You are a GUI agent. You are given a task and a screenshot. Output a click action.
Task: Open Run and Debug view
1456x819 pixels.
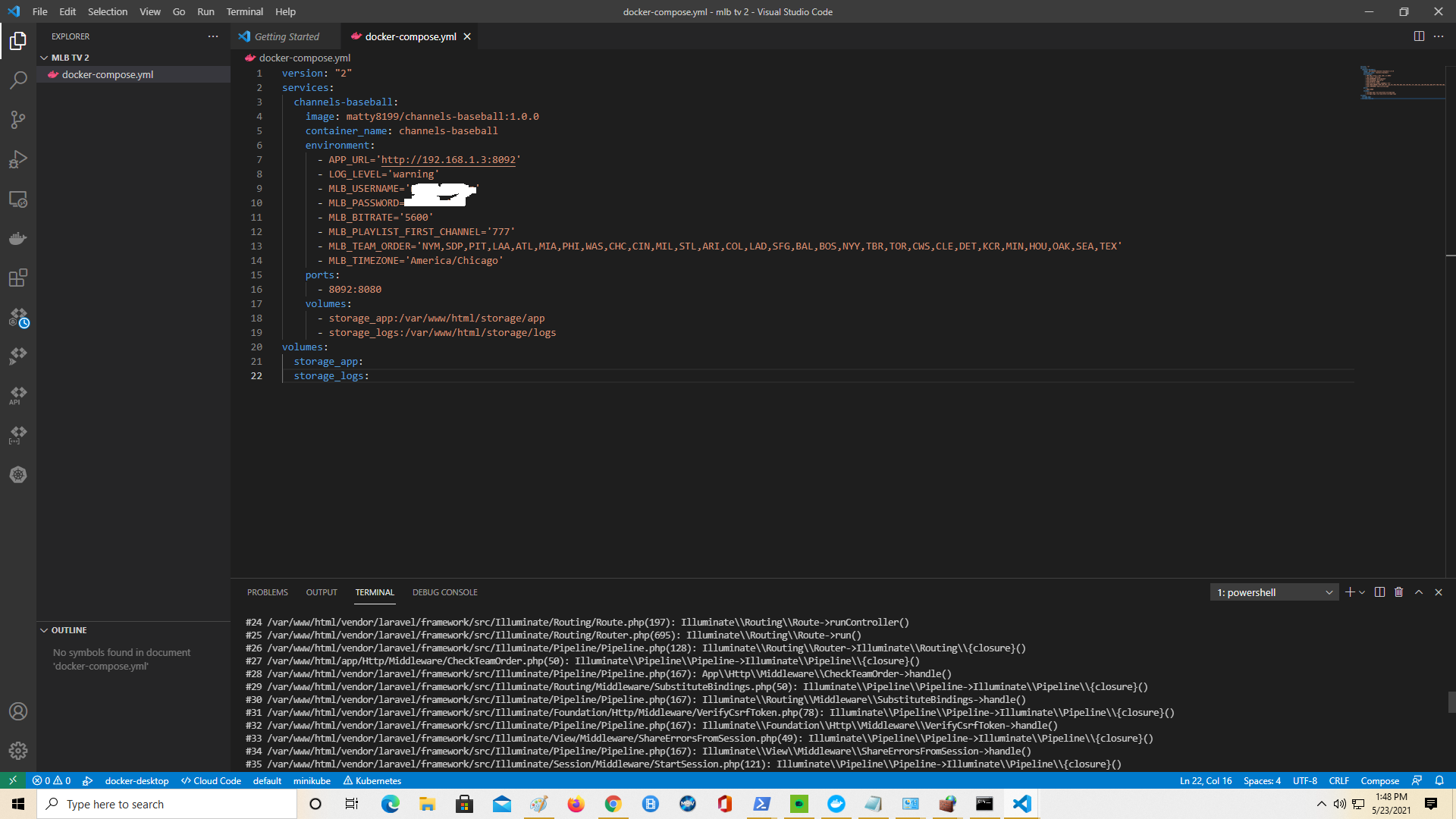18,159
